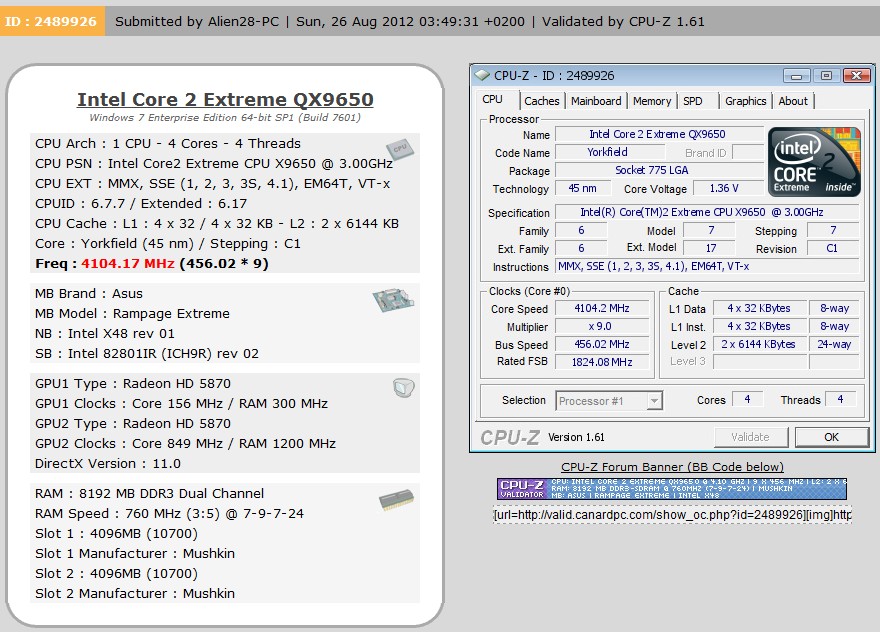
Task: Click the Intel Core 2 Extreme QX9650 heading
Action: coord(222,99)
